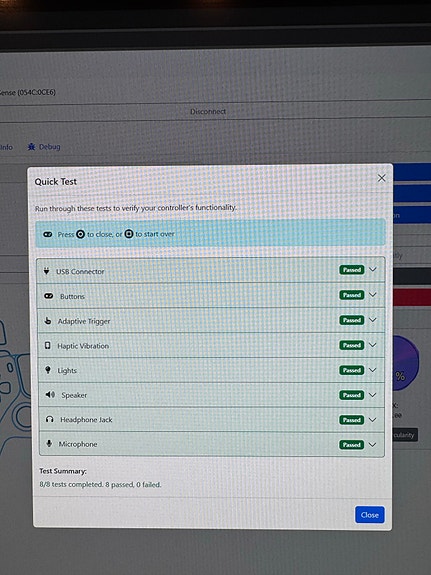Expand the Haptic Vibration test chevron
This screenshot has height=575, width=431.
tap(373, 345)
